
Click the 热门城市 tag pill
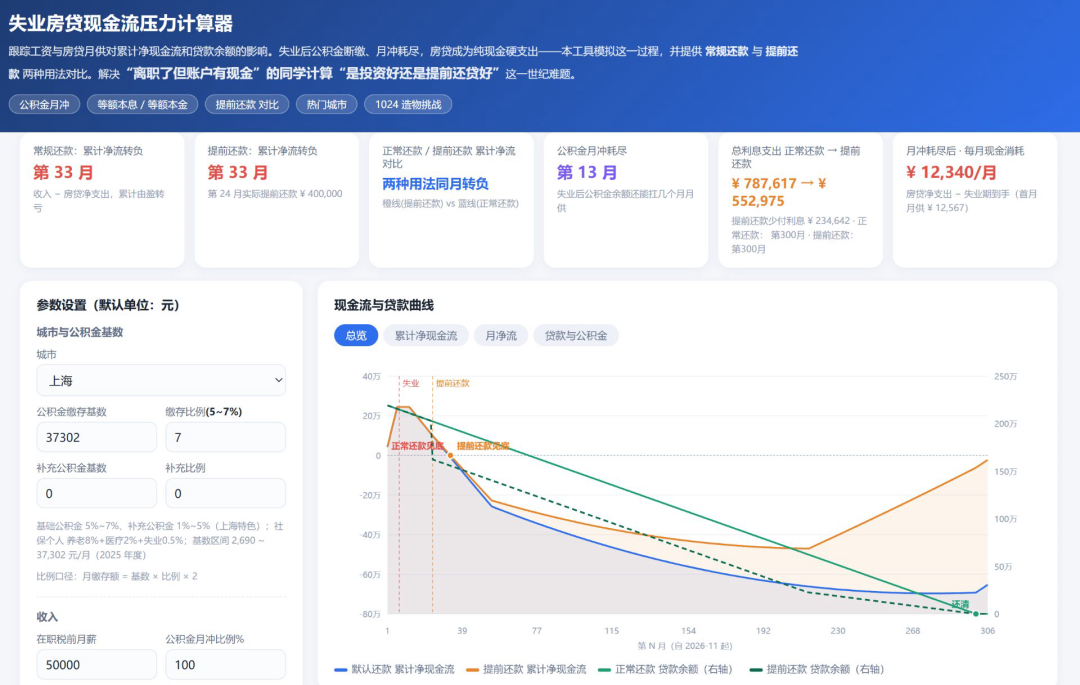326,105
